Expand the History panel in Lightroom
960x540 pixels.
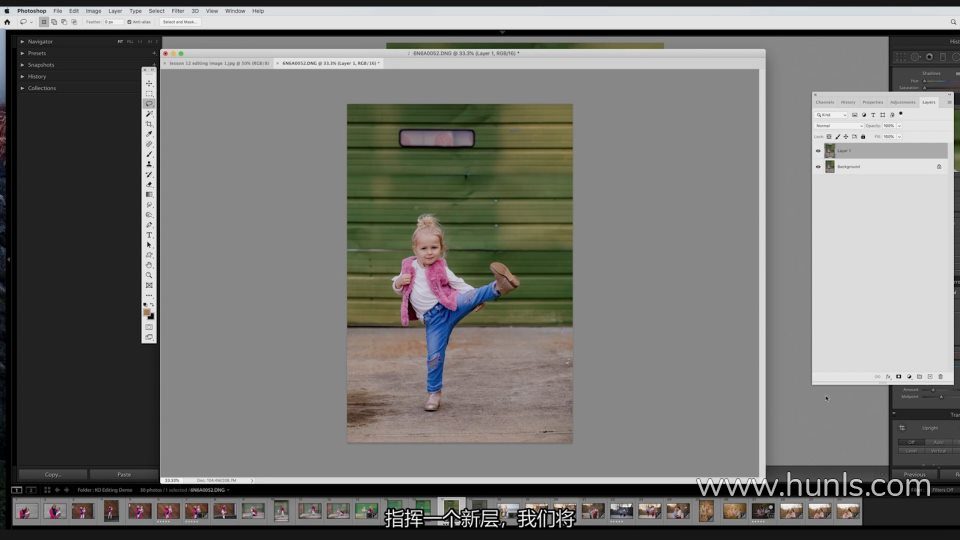point(23,77)
